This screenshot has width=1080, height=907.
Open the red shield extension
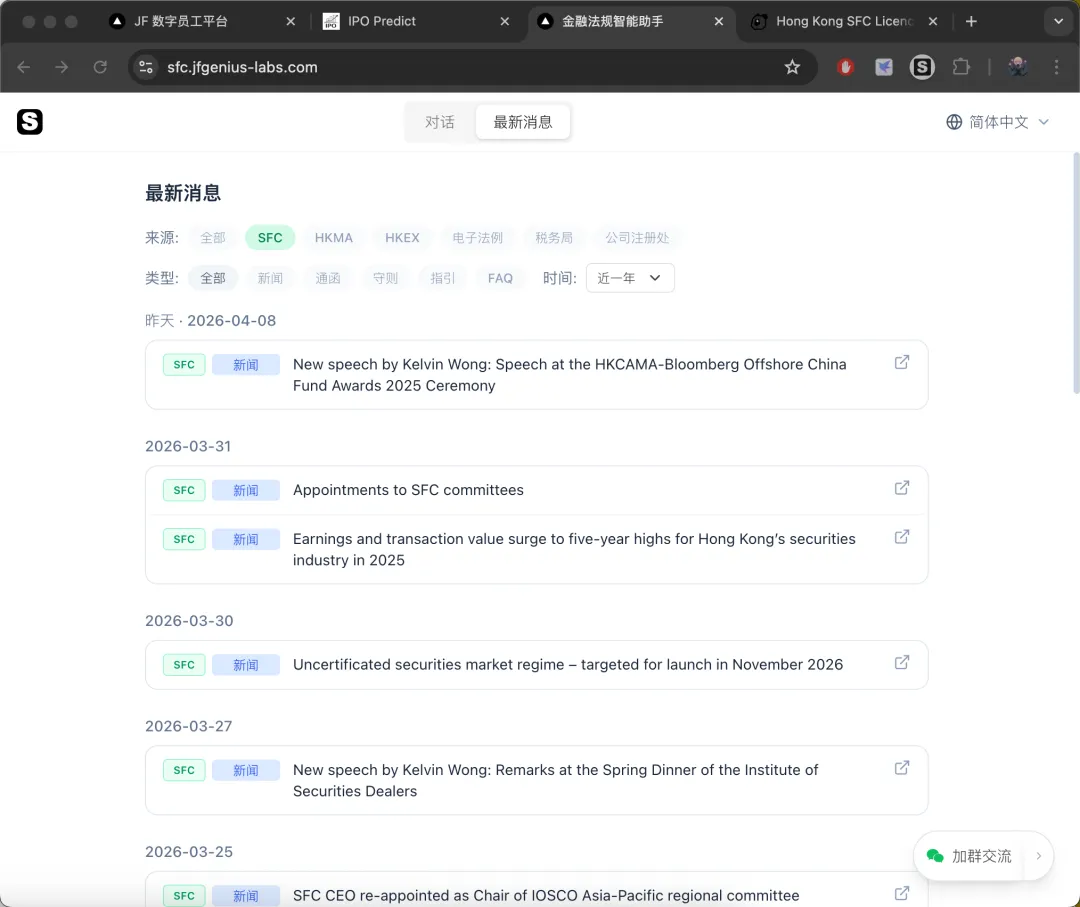846,67
